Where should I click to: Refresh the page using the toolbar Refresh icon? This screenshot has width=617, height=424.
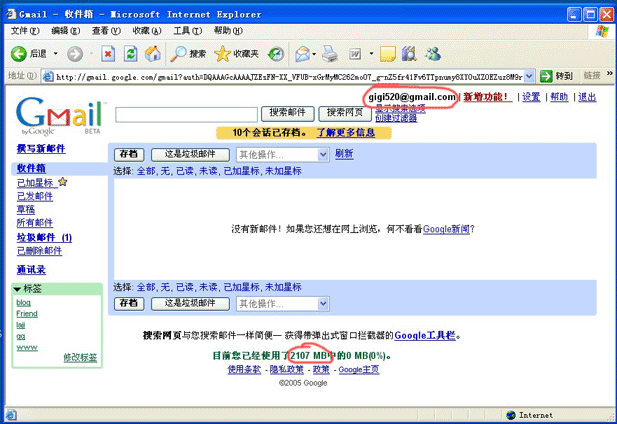pyautogui.click(x=130, y=54)
